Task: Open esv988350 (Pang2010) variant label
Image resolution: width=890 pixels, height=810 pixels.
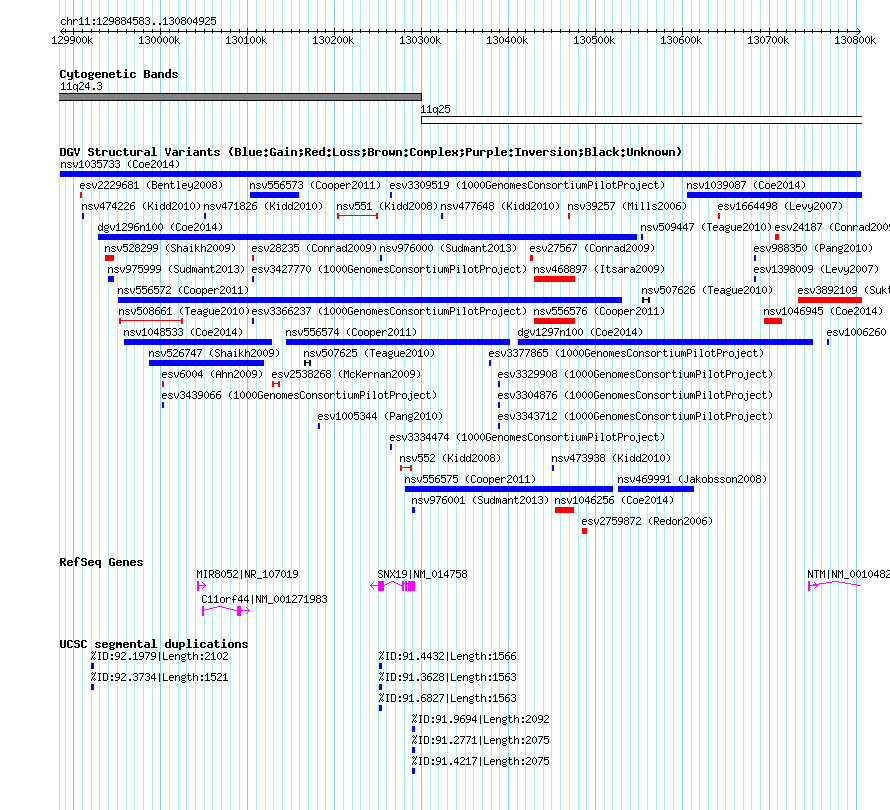Action: pos(813,248)
